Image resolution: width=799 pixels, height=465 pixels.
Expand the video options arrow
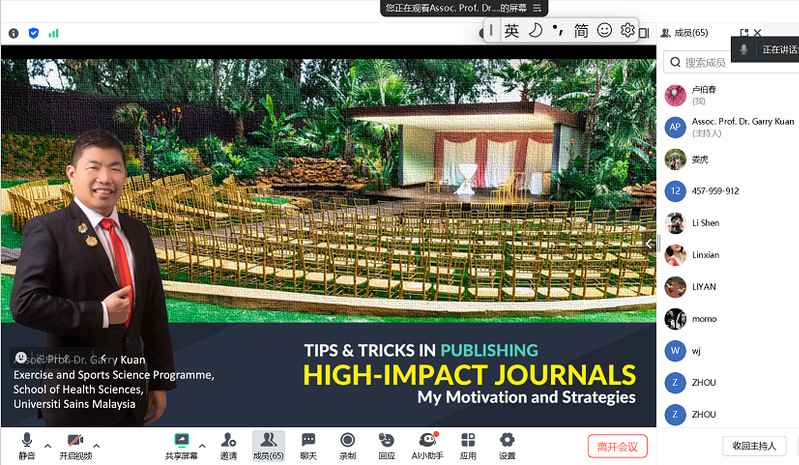point(97,446)
